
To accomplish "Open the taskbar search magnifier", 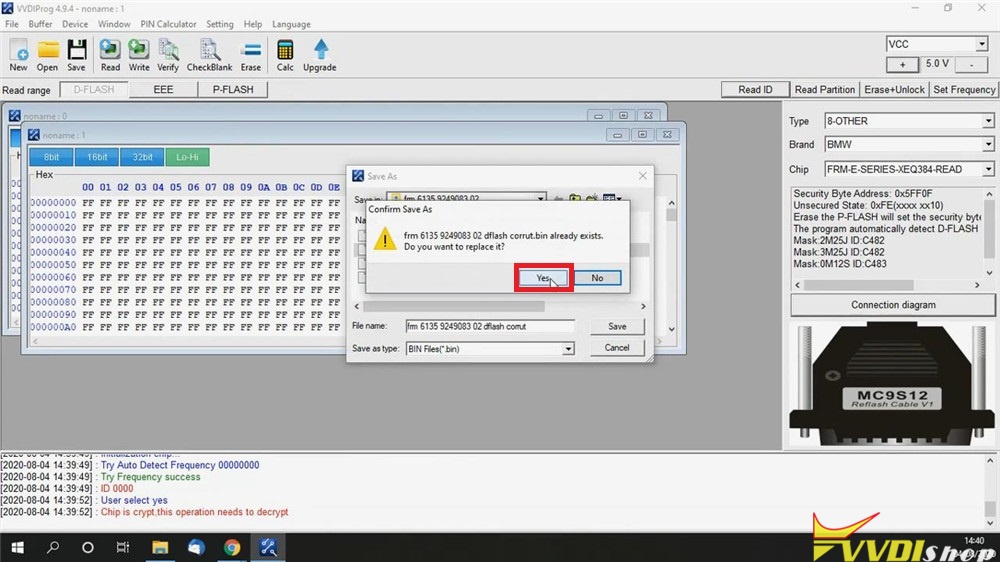I will point(53,547).
